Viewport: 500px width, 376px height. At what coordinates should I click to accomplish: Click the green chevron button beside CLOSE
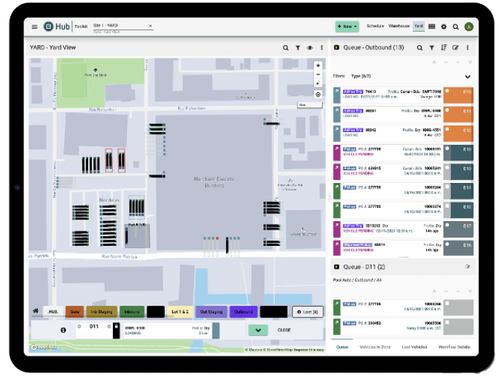point(258,330)
